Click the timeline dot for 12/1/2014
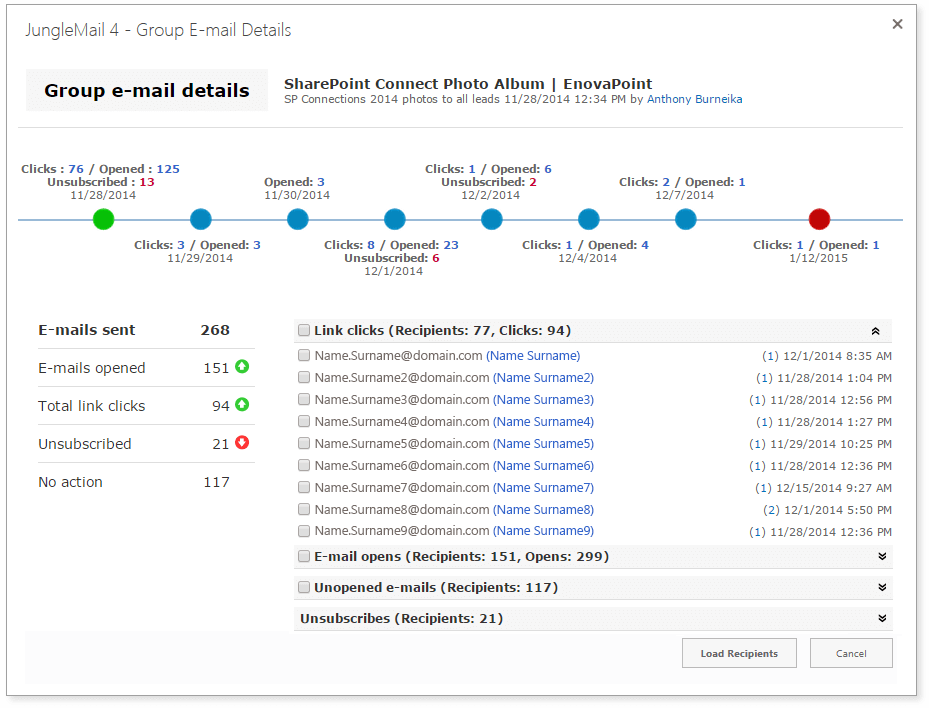 [x=394, y=219]
